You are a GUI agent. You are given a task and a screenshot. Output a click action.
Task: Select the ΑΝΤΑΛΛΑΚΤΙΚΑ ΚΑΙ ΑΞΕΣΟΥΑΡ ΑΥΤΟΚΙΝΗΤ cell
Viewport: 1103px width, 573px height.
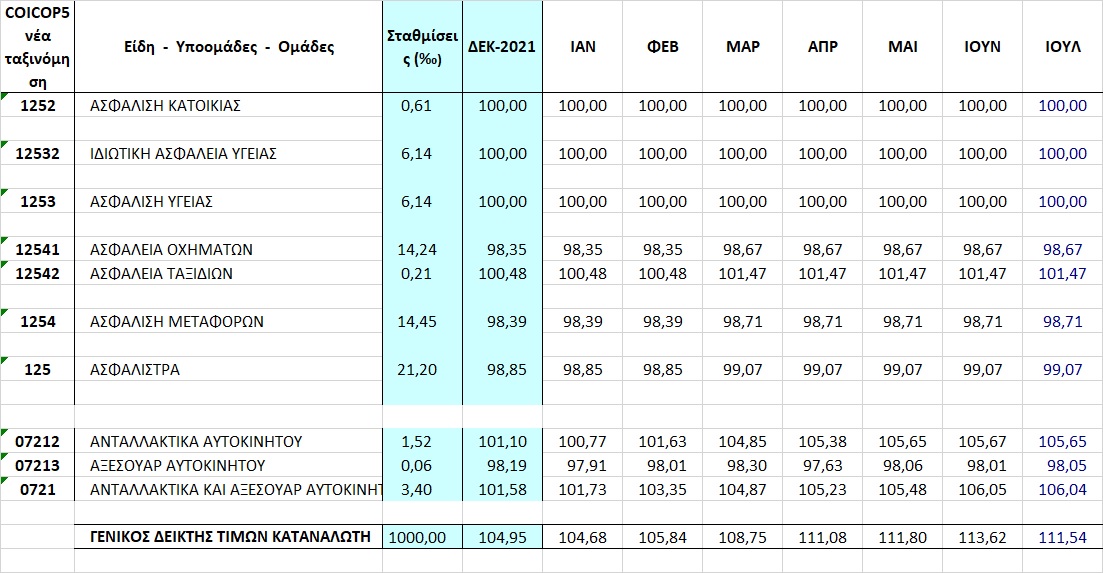click(x=229, y=489)
